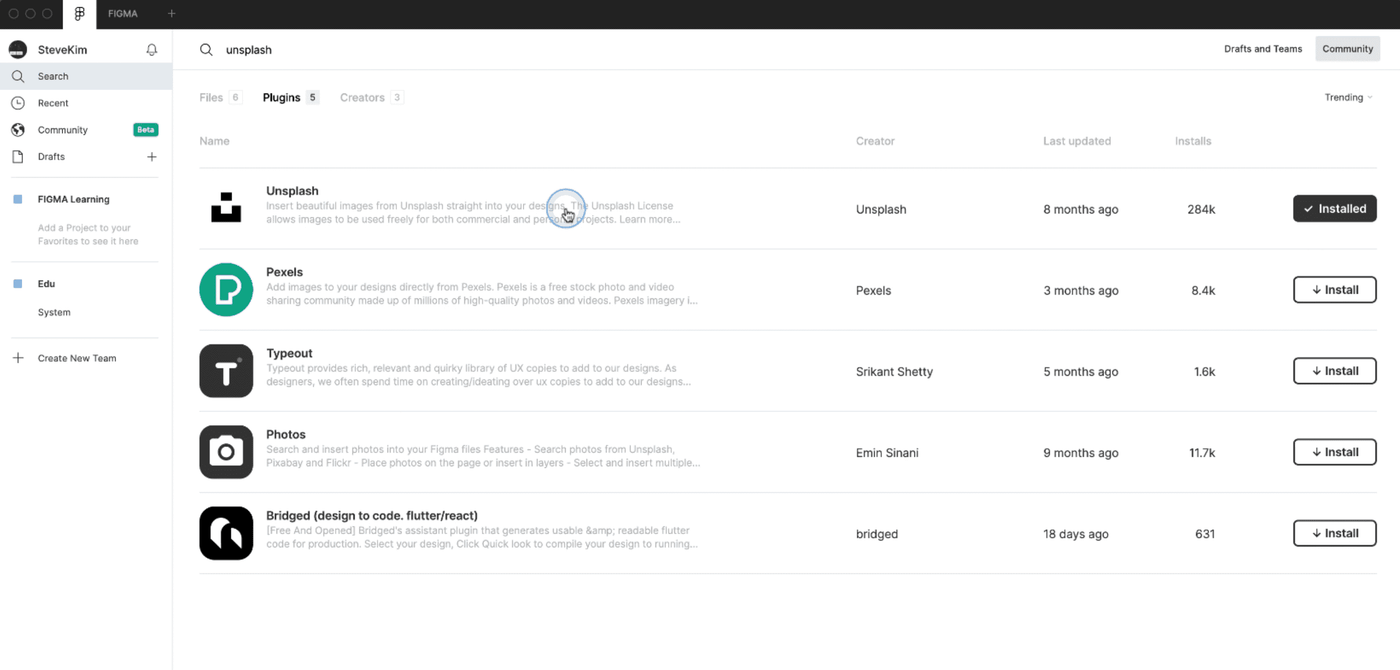This screenshot has height=670, width=1400.
Task: Open the Pexels plugin icon
Action: click(x=226, y=290)
